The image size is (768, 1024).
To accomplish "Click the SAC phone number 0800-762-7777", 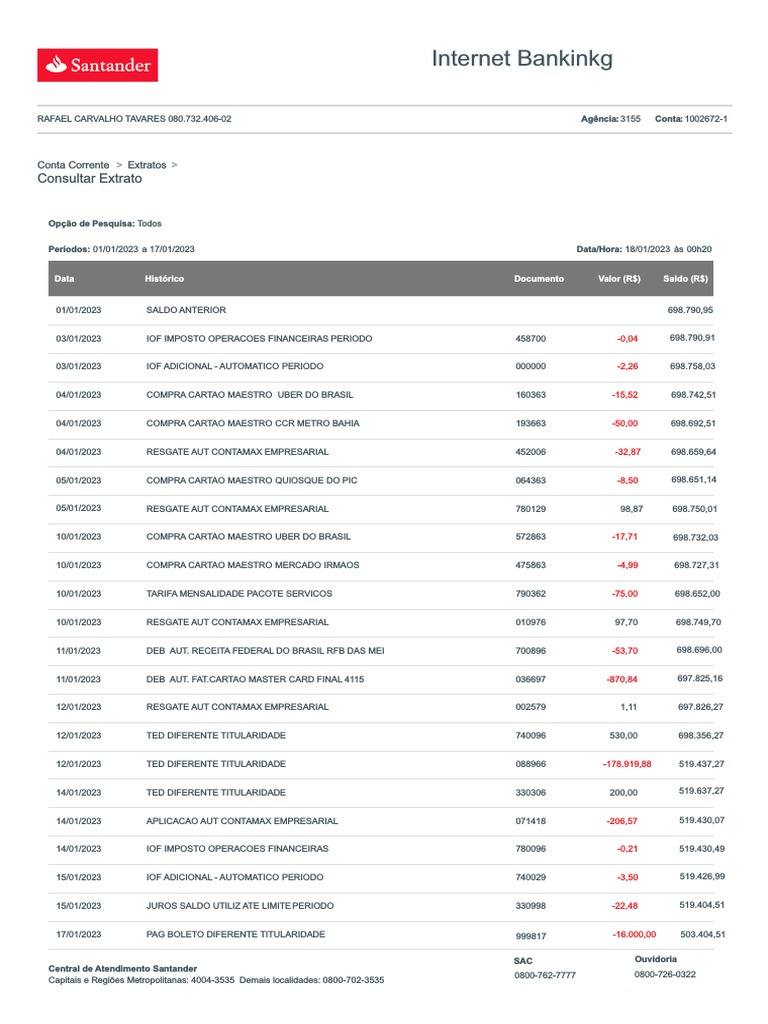I will tap(545, 975).
